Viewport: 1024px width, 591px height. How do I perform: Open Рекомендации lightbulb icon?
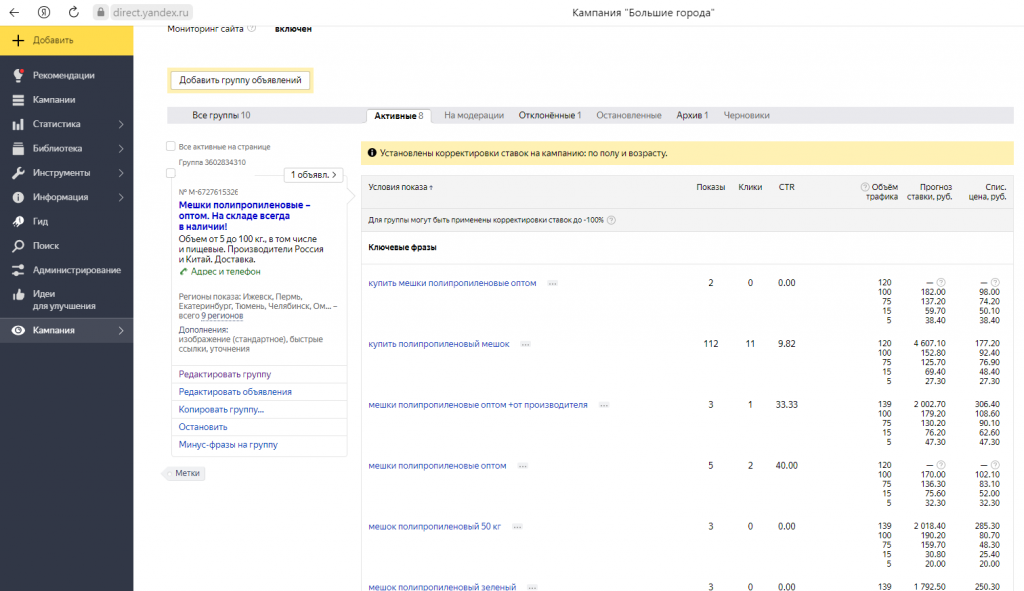(18, 75)
